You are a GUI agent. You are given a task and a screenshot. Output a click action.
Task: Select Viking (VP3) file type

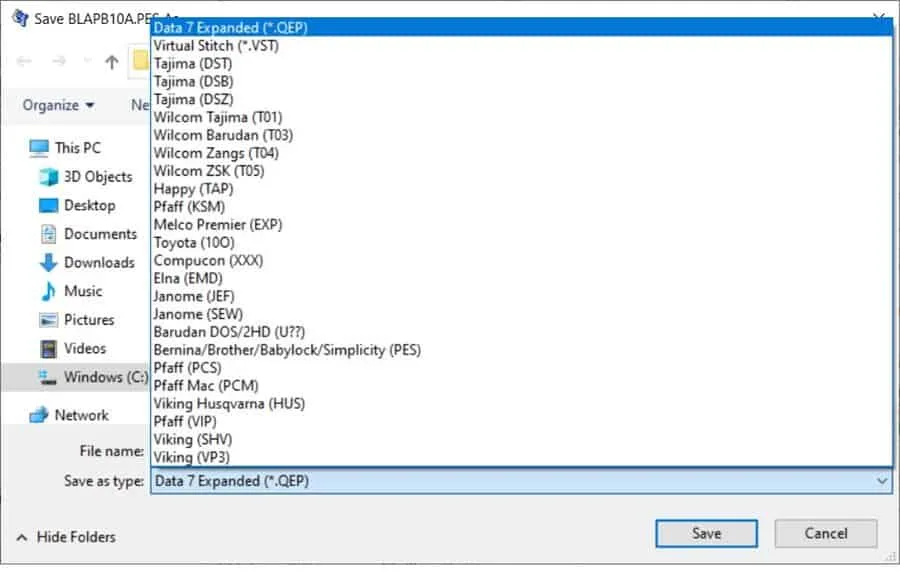point(521,458)
